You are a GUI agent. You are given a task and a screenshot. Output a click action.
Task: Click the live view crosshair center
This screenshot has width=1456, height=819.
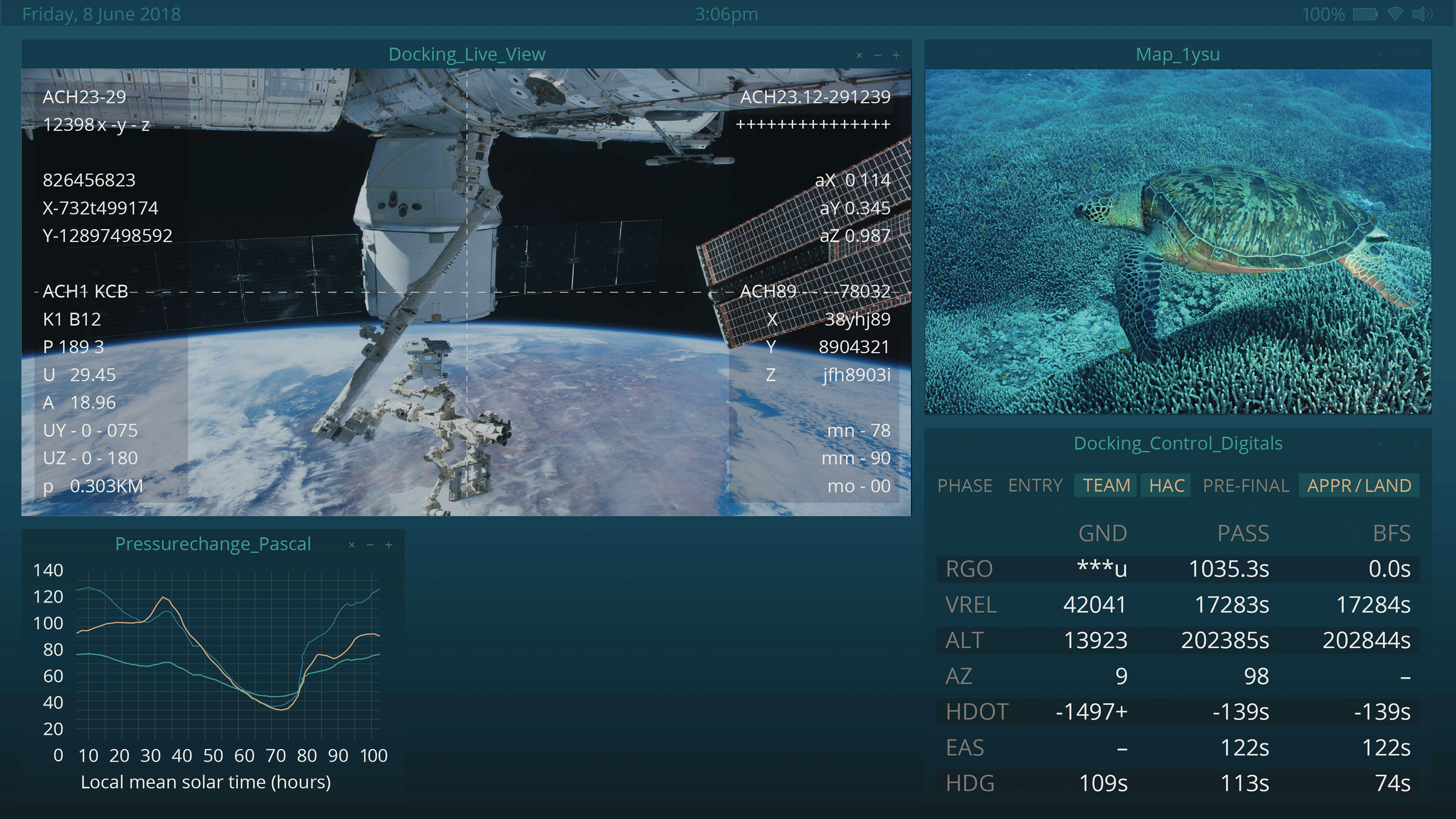(x=467, y=292)
